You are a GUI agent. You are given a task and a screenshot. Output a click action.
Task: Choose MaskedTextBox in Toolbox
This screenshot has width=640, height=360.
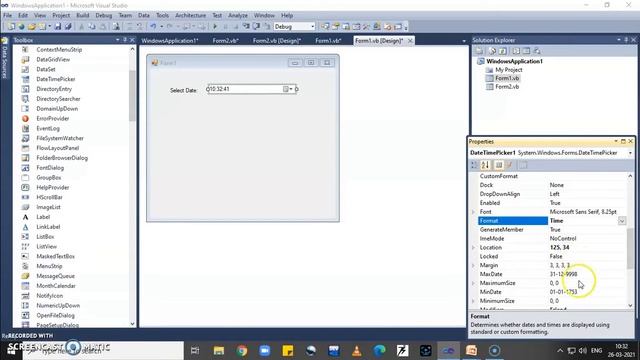56,256
